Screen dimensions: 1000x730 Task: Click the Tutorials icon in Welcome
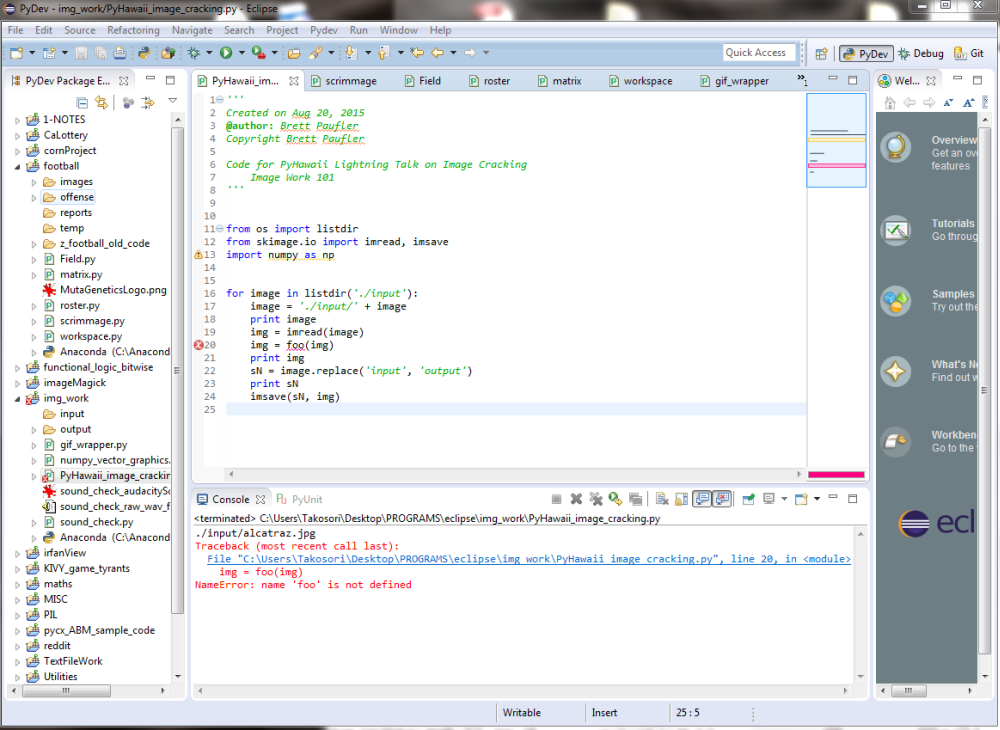[x=895, y=230]
